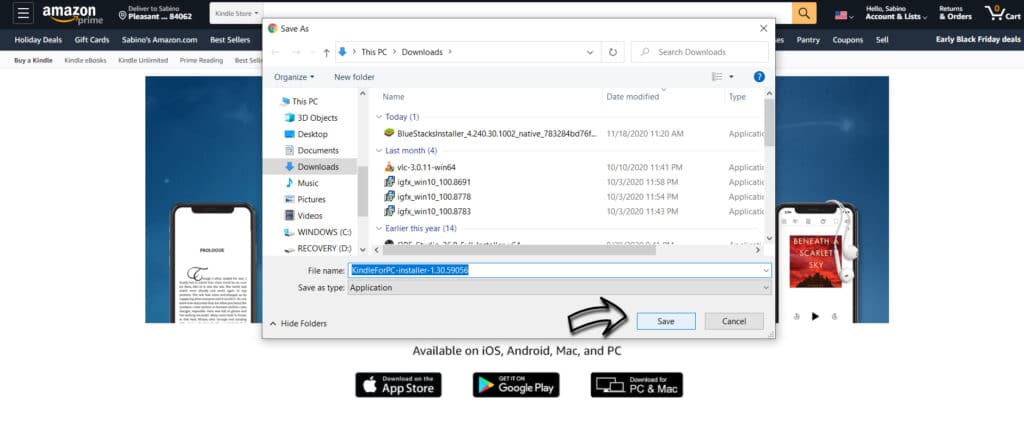The image size is (1024, 439).
Task: Refresh the Downloads folder listing
Action: click(613, 52)
